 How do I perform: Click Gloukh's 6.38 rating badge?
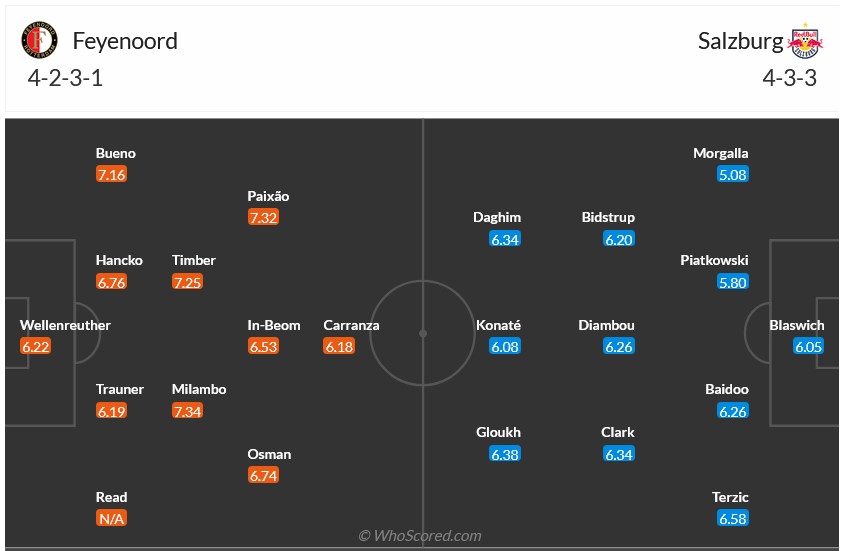(x=505, y=454)
